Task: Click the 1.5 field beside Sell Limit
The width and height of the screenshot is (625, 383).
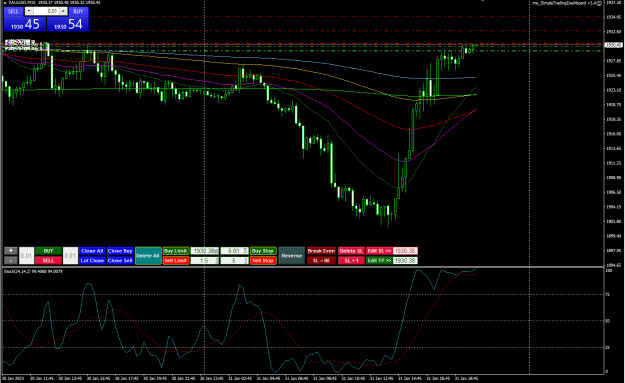Action: (205, 261)
